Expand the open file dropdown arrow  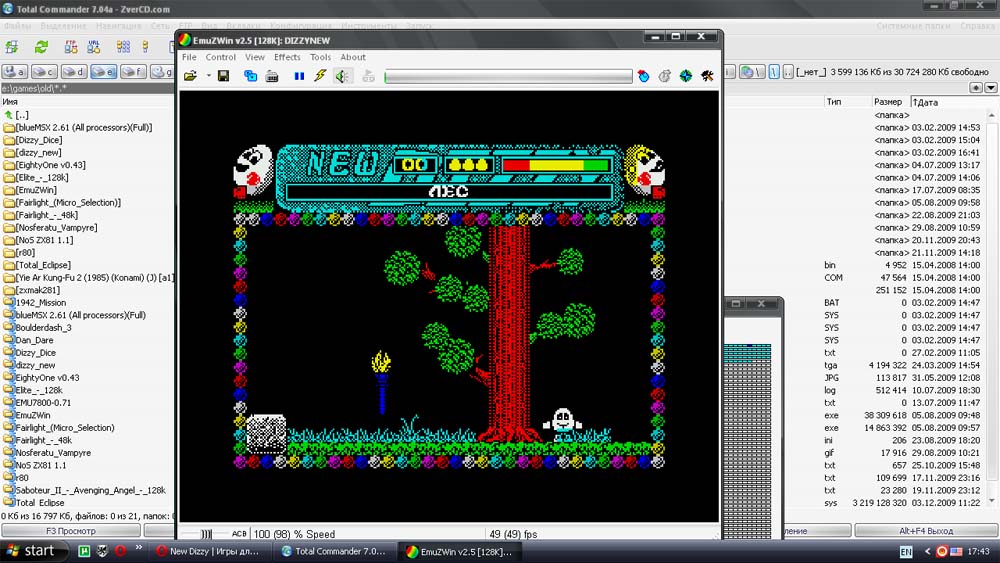208,76
